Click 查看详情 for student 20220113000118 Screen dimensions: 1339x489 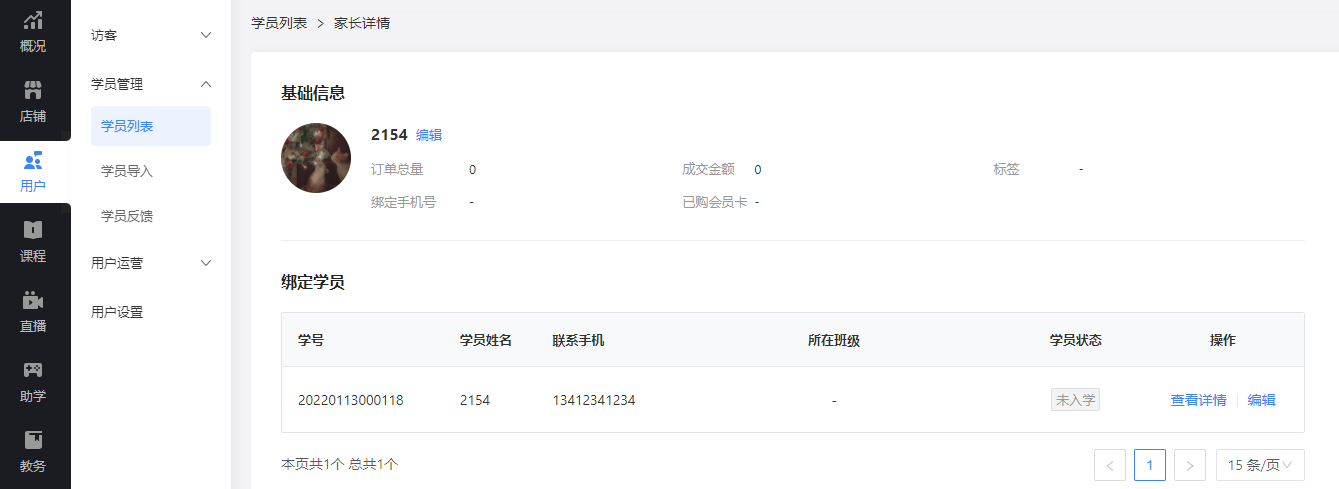(x=1198, y=400)
